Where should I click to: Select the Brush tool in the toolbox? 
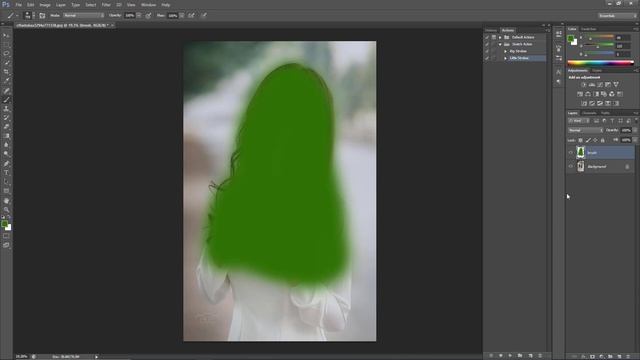(6, 100)
